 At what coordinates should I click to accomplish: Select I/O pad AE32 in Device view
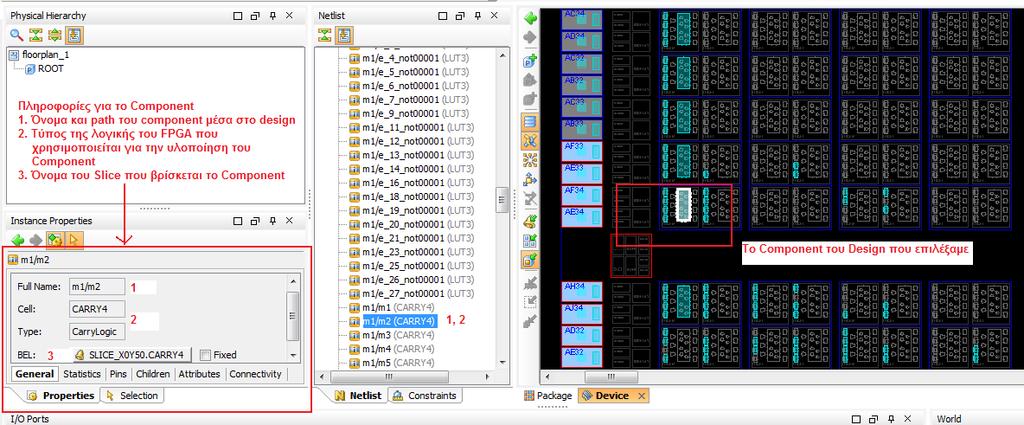582,357
